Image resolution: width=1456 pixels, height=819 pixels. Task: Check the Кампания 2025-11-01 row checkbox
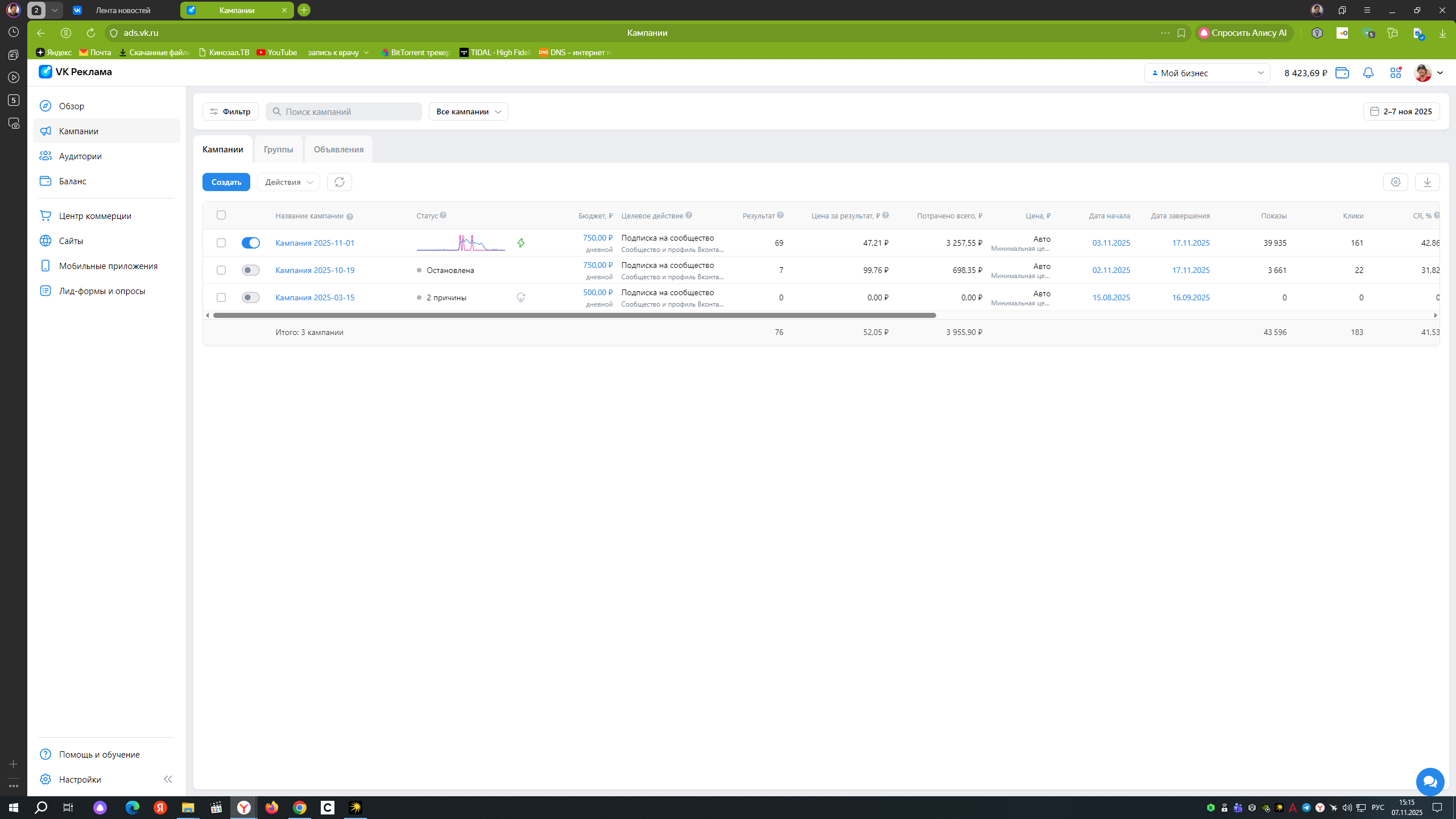[221, 243]
